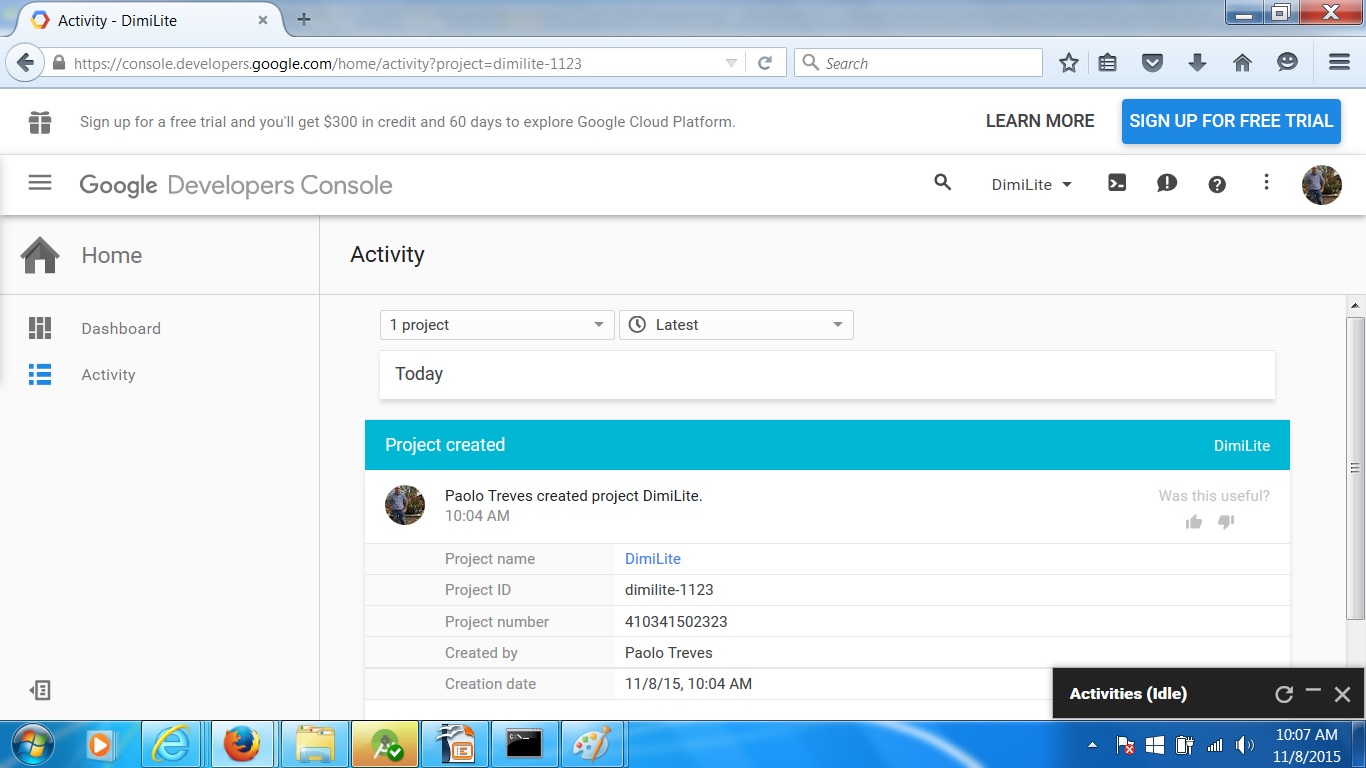Go to Firefox home page icon
The width and height of the screenshot is (1366, 768).
point(1242,63)
